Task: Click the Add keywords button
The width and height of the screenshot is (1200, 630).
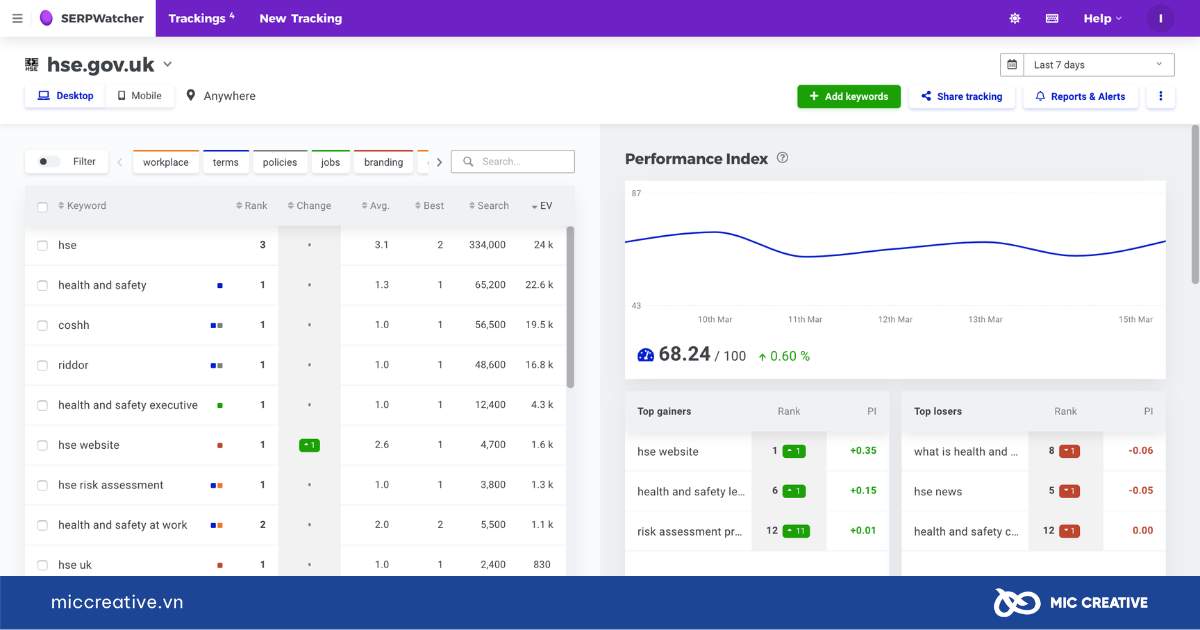Action: [x=849, y=96]
